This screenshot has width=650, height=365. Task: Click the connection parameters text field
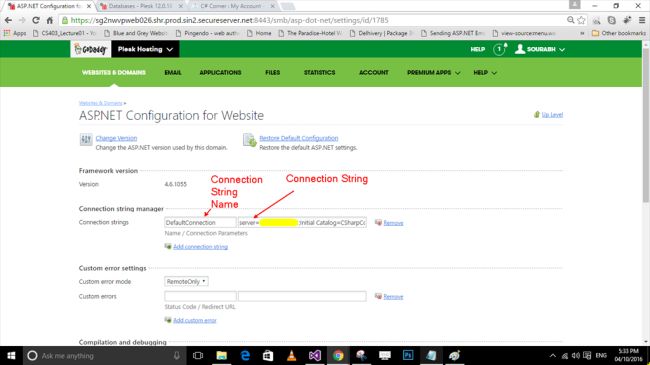click(x=302, y=222)
